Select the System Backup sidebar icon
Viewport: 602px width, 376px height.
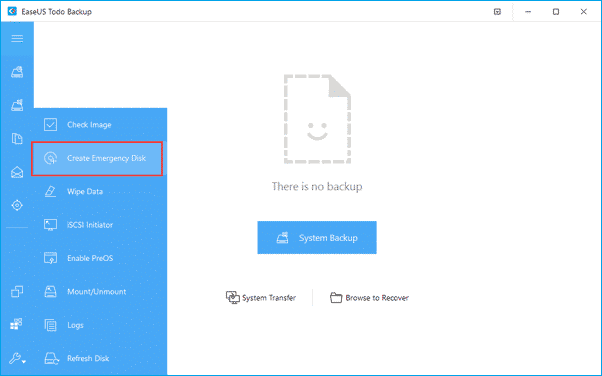click(17, 105)
